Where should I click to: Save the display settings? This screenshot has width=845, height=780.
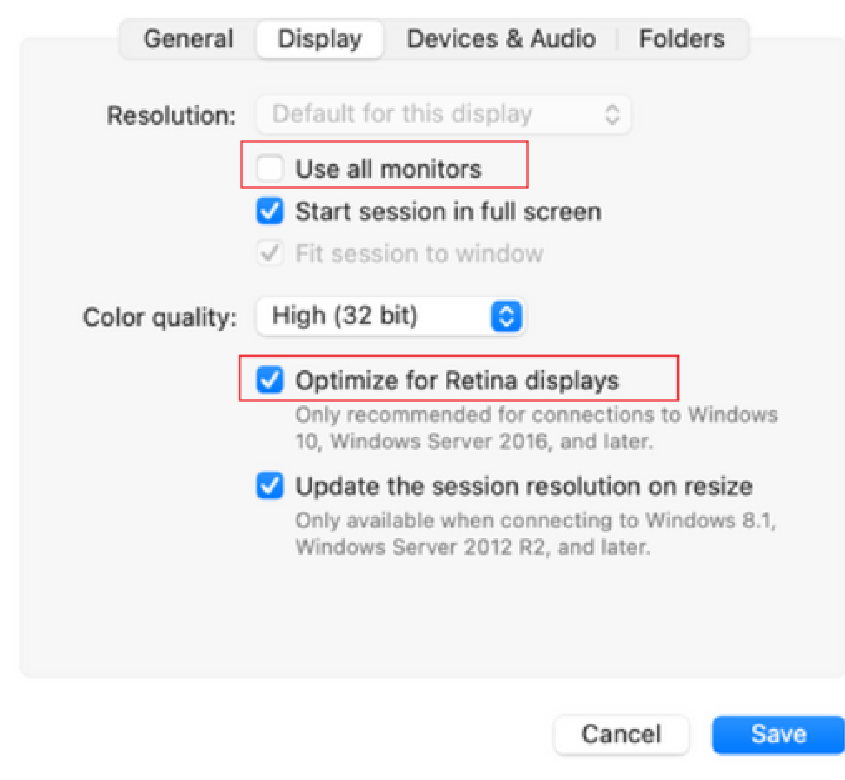tap(778, 734)
